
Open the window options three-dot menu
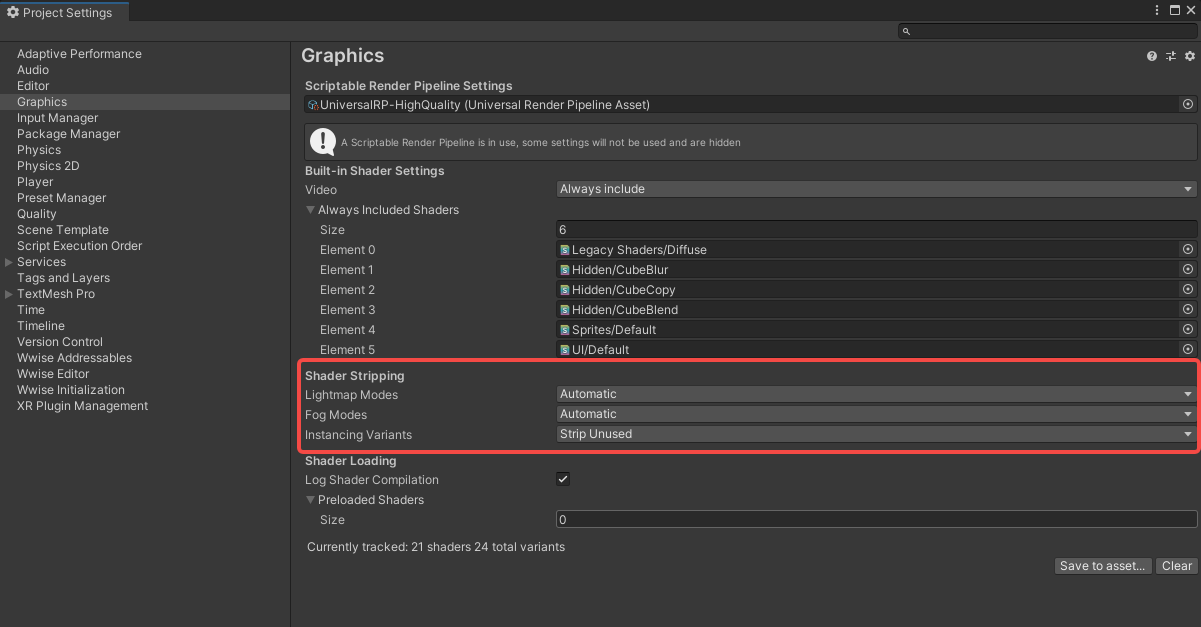pos(1157,10)
